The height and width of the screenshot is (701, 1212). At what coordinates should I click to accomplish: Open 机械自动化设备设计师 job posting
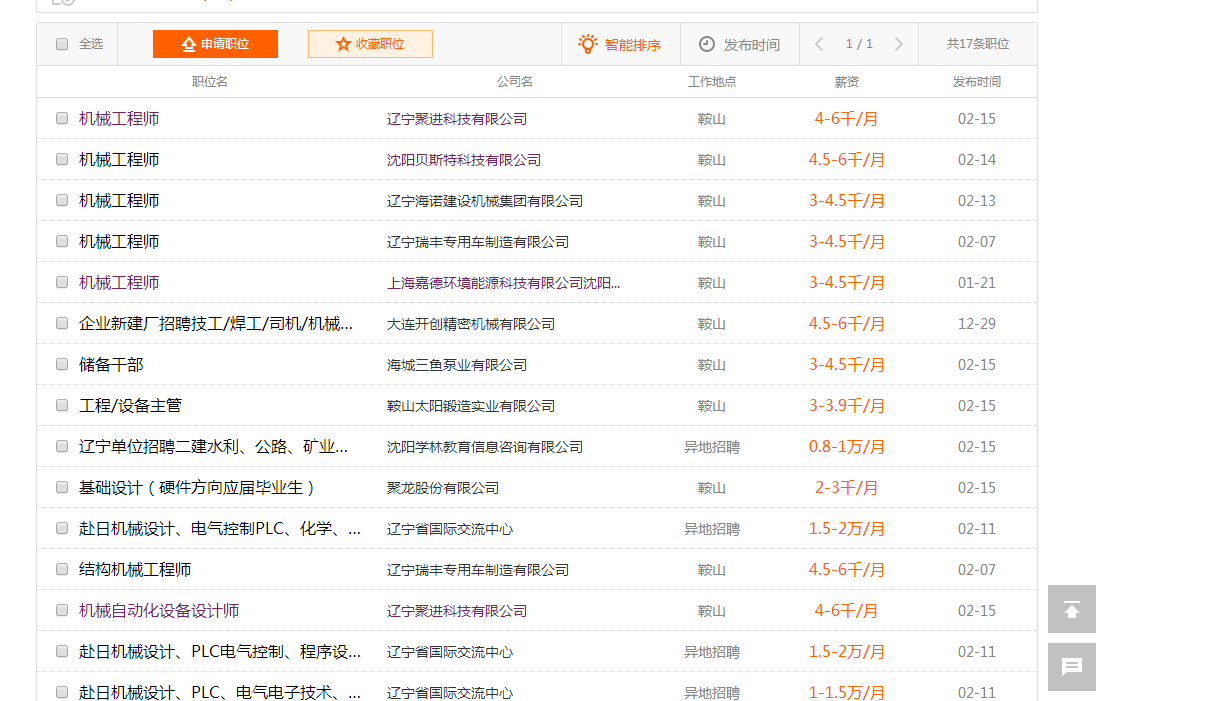(x=159, y=611)
